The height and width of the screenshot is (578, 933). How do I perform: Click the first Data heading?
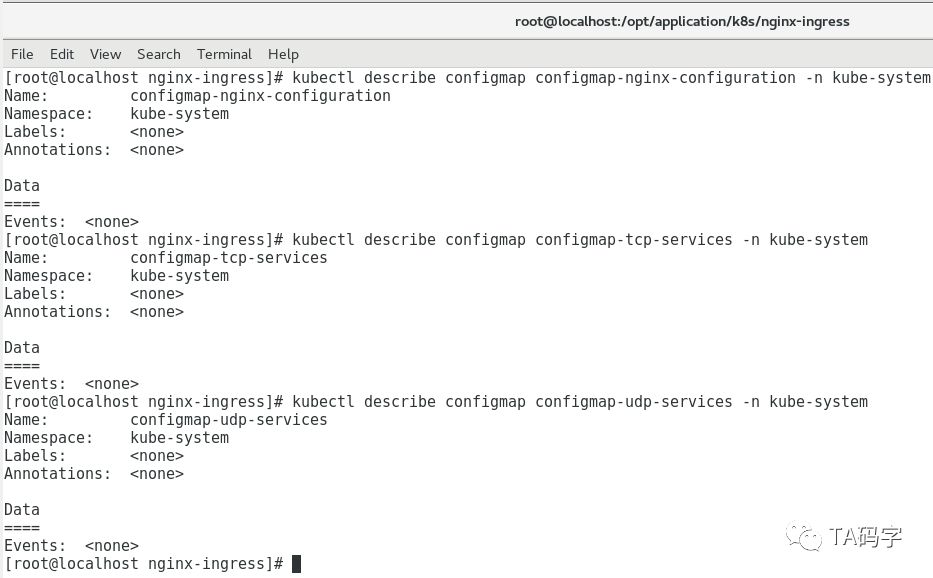[x=22, y=186]
